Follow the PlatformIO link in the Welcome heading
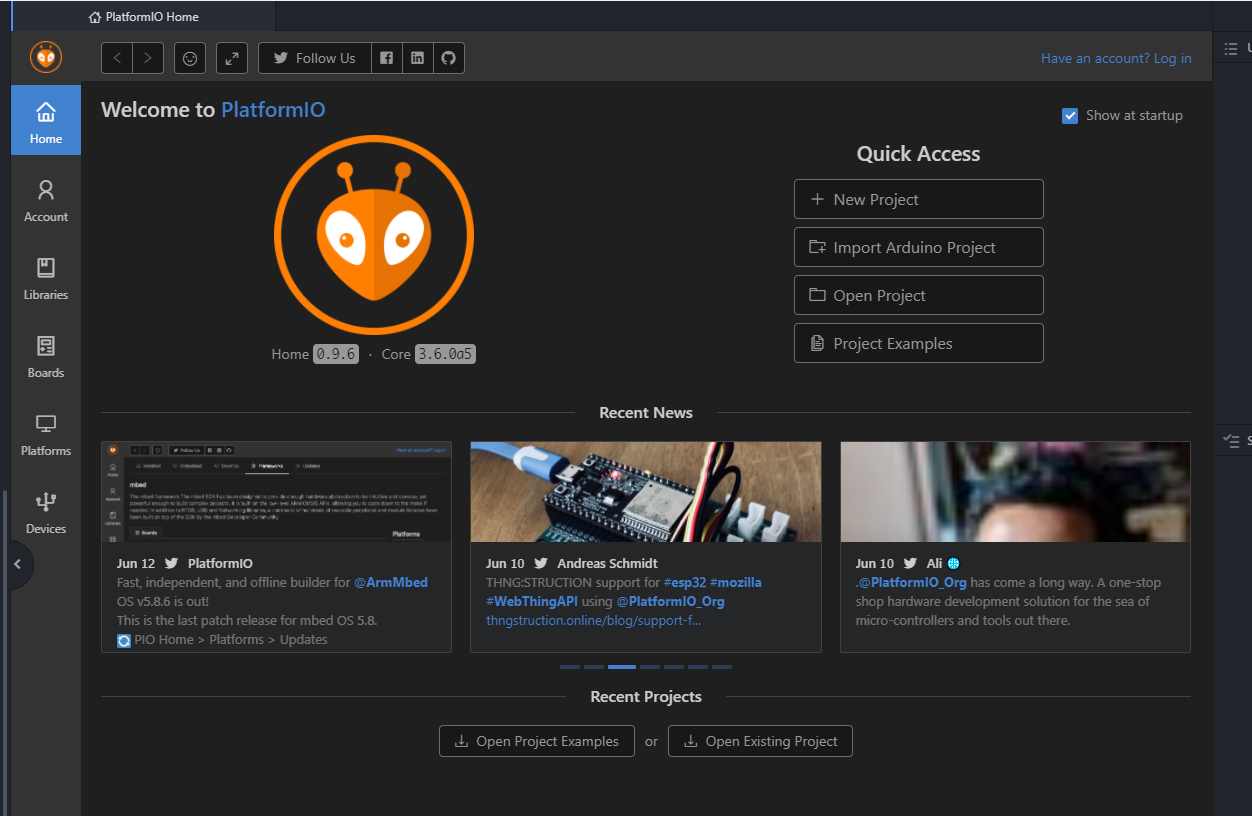The width and height of the screenshot is (1252, 816). click(273, 110)
